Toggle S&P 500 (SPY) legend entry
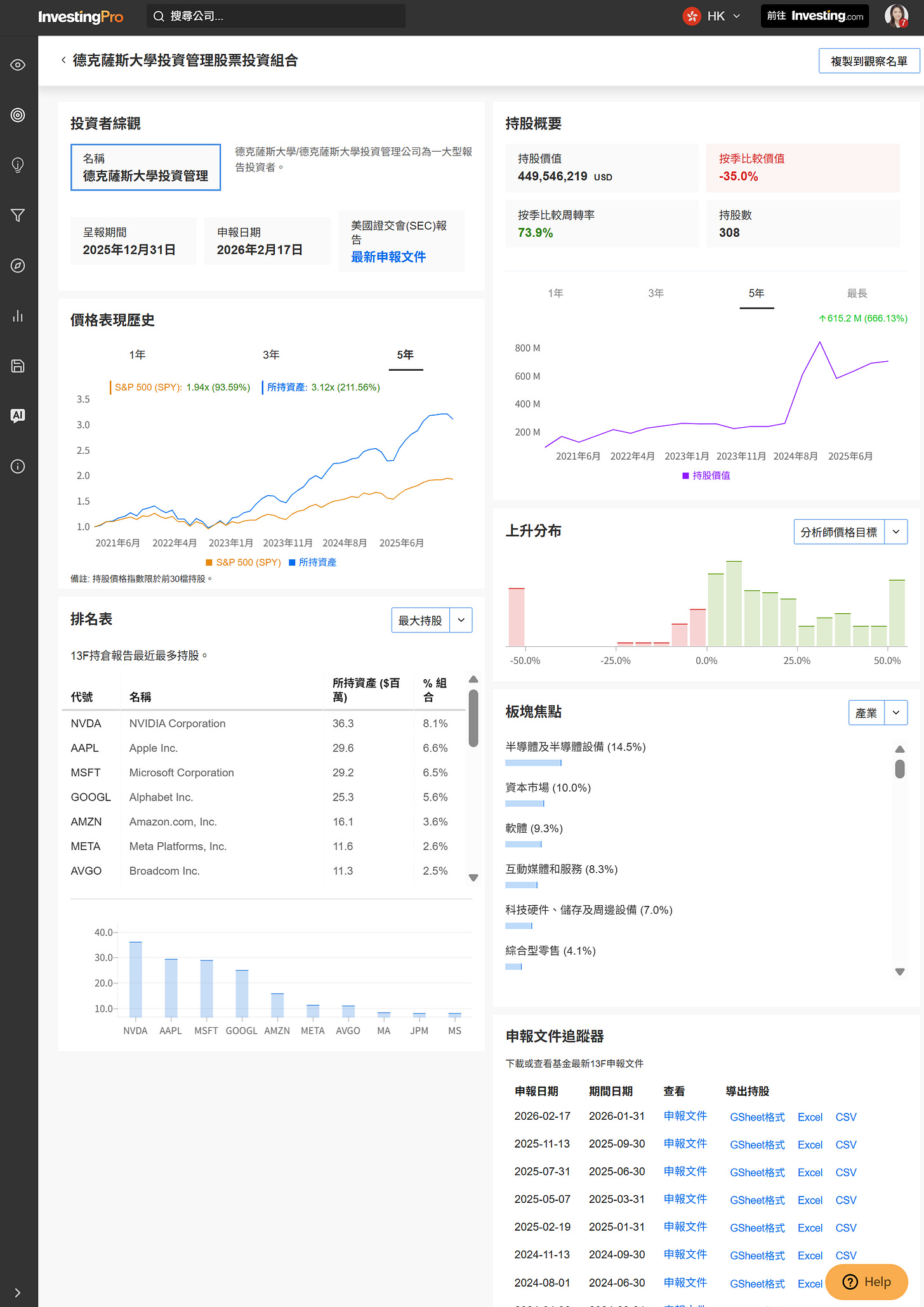Image resolution: width=924 pixels, height=1307 pixels. tap(243, 562)
